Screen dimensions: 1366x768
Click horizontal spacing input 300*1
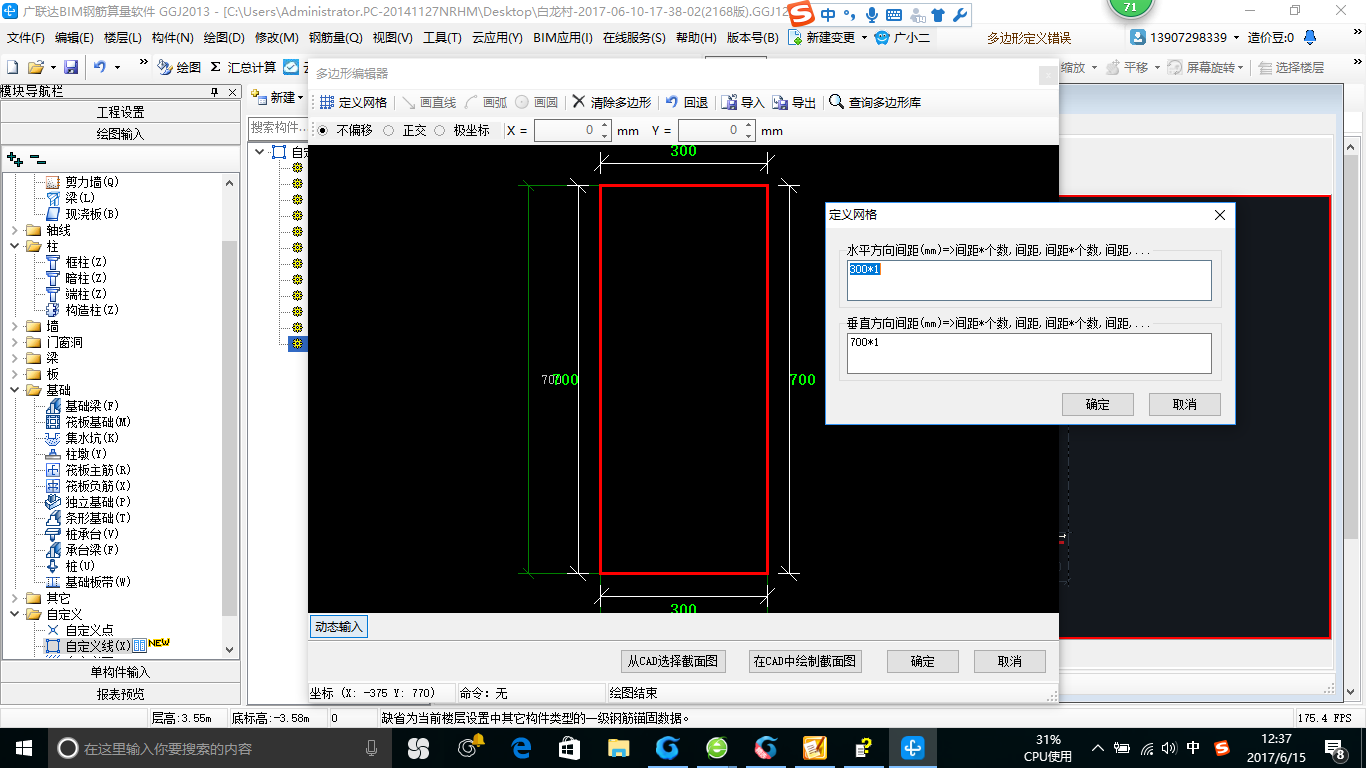1029,281
